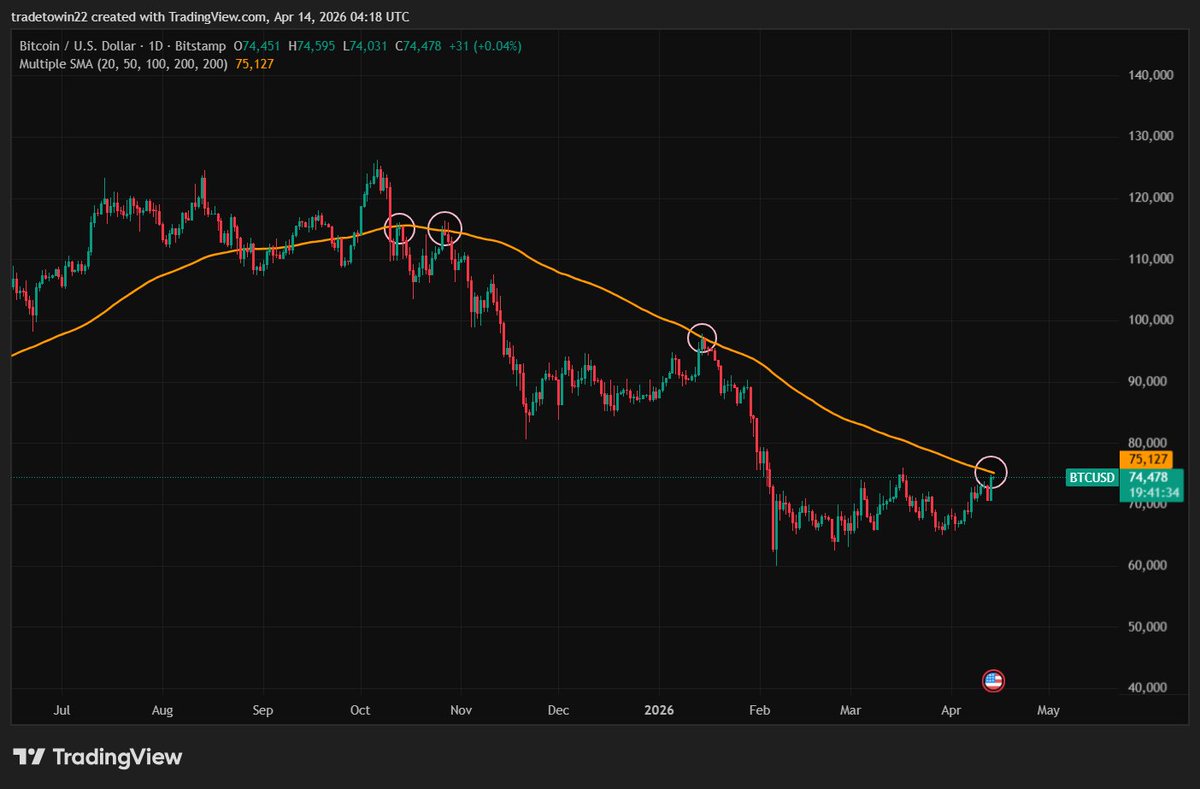The image size is (1200, 789).
Task: Select the circle marker in mid-January 2026
Action: (703, 338)
